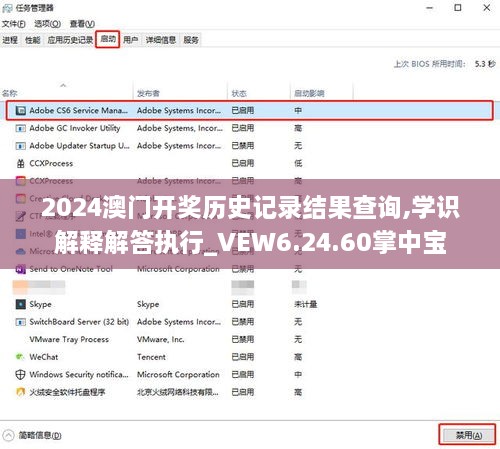Open the 文件(F) menu

pos(14,24)
